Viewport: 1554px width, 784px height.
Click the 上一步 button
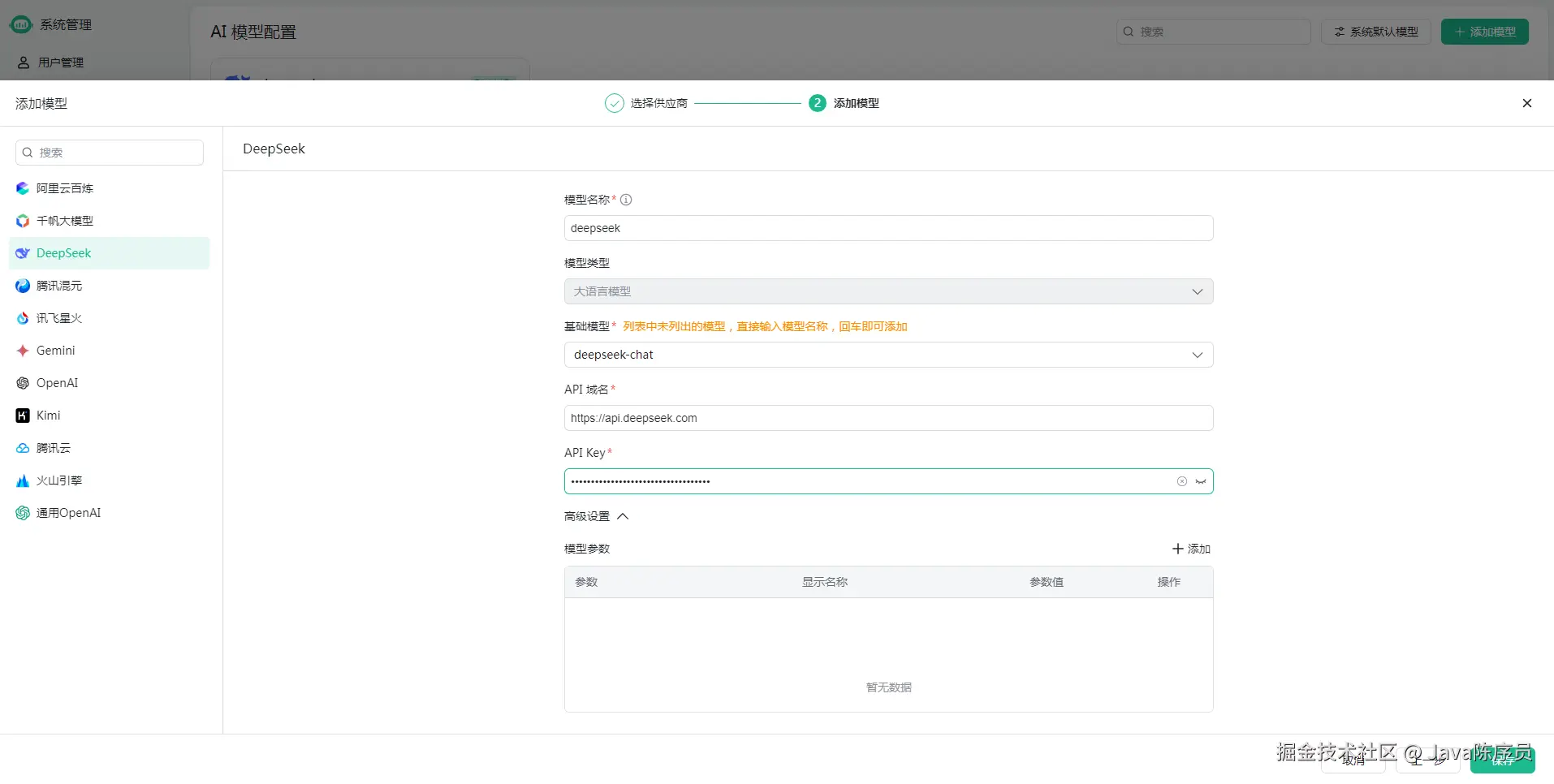click(x=1428, y=760)
